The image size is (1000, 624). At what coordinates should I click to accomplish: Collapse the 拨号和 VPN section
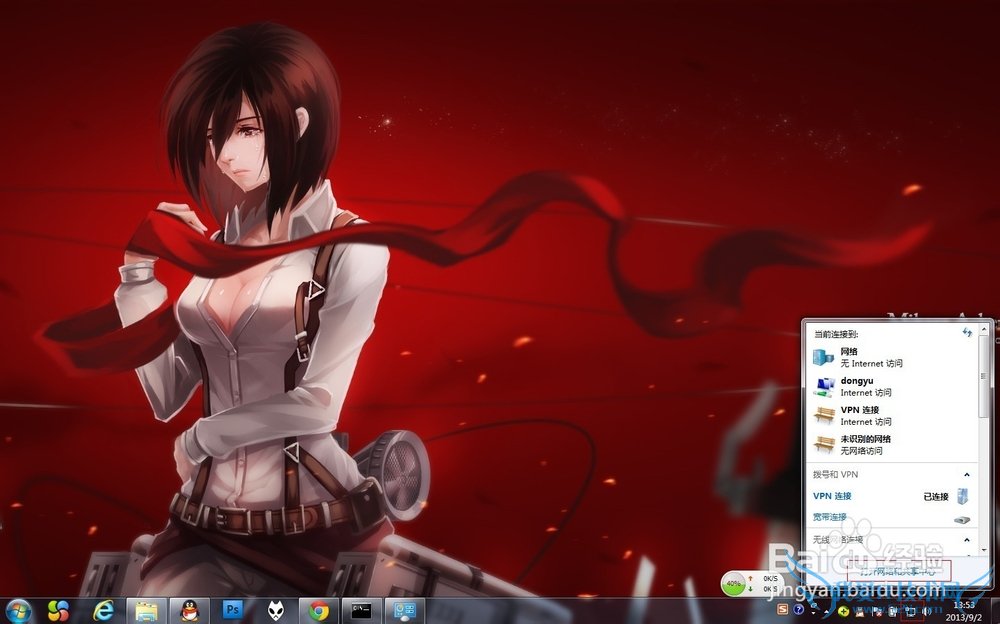(x=967, y=475)
